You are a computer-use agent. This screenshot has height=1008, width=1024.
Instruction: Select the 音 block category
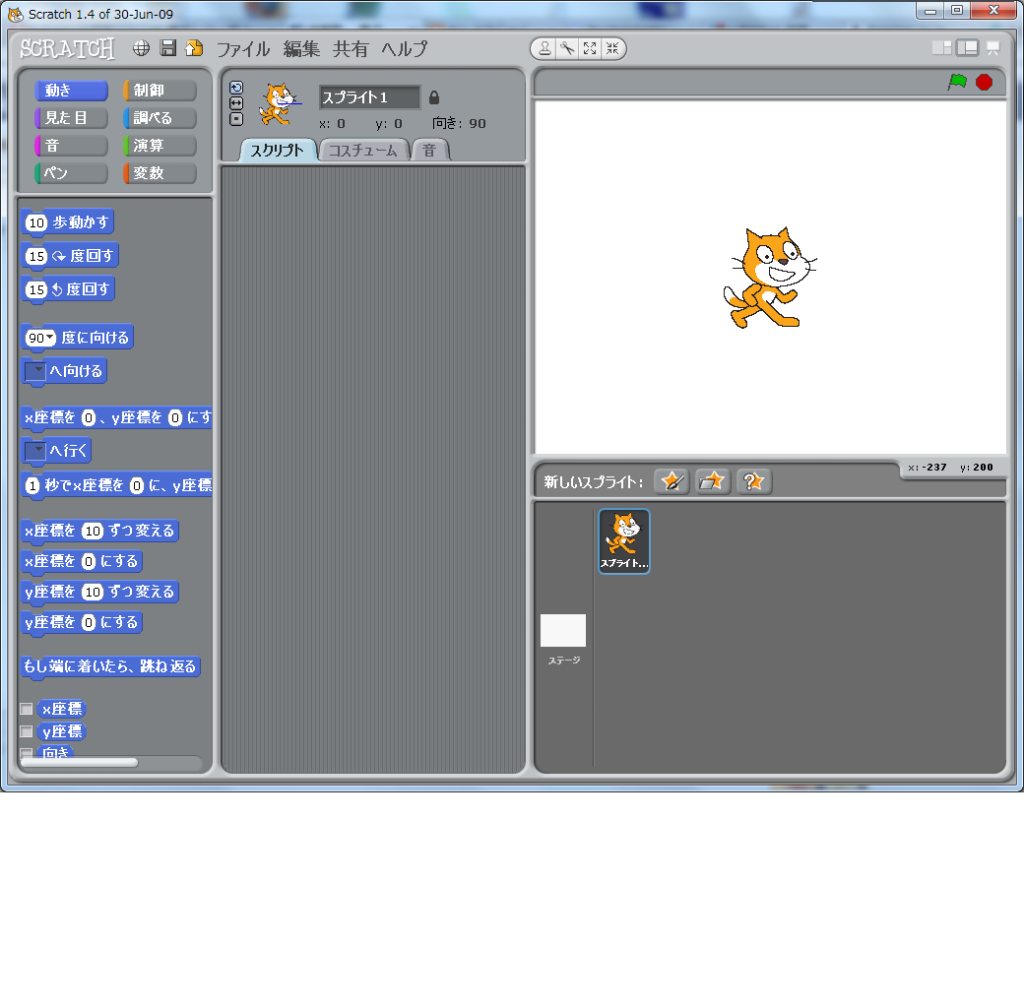tap(71, 145)
